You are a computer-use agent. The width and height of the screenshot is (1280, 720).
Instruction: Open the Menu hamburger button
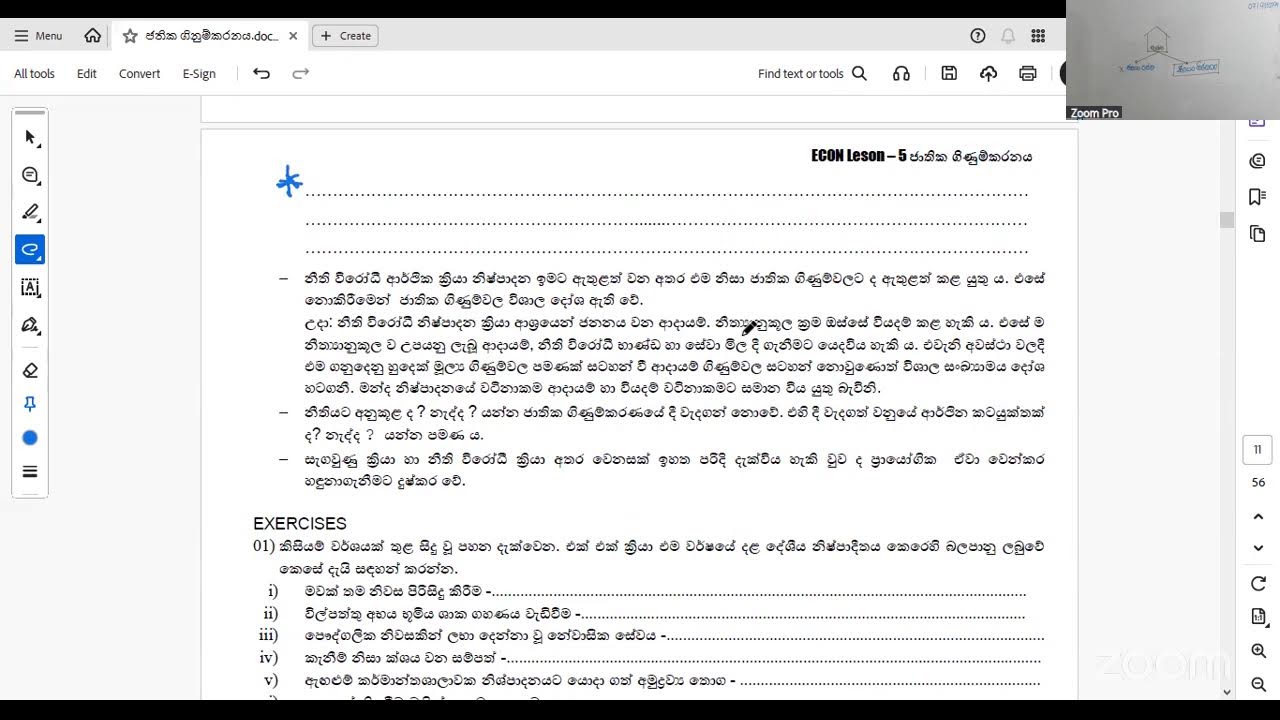pos(38,35)
